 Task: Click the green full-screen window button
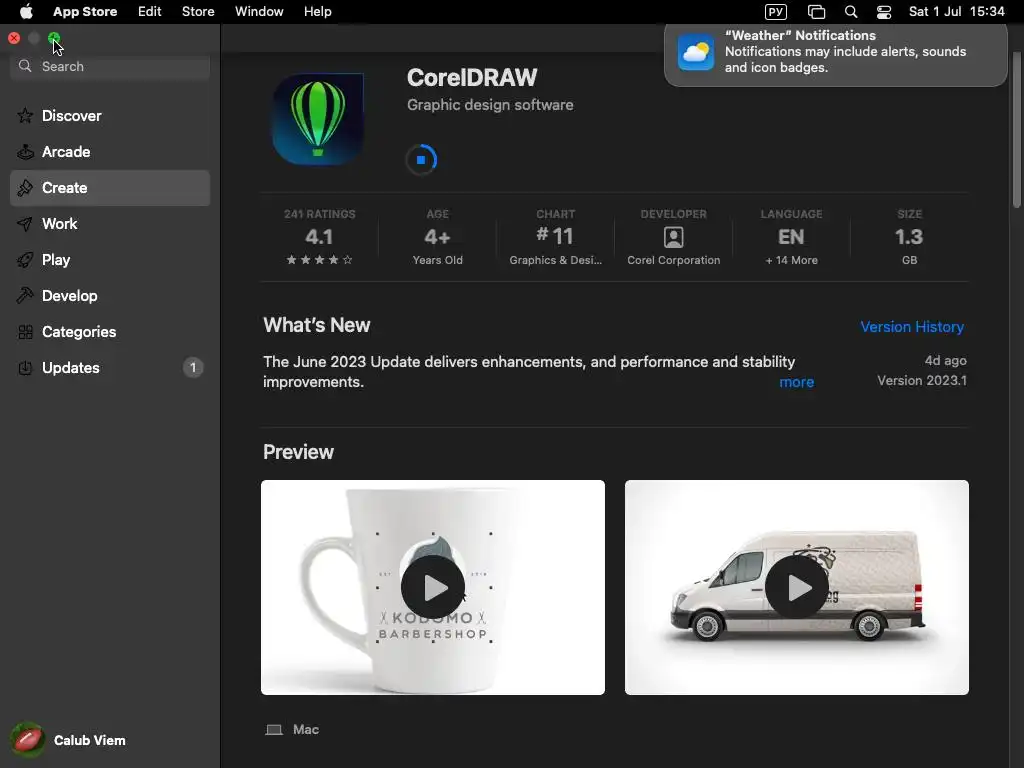click(54, 38)
